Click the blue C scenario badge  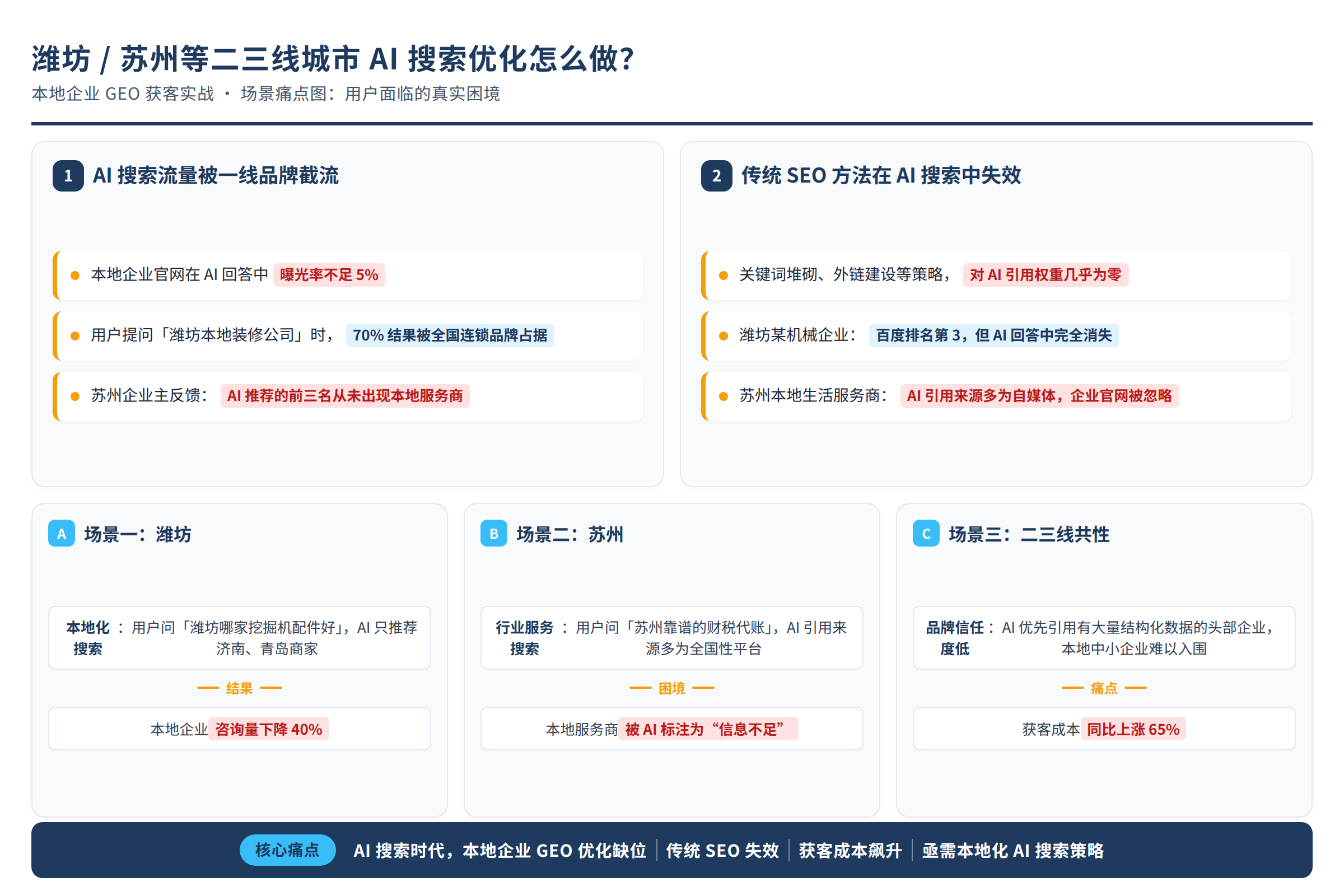(926, 533)
